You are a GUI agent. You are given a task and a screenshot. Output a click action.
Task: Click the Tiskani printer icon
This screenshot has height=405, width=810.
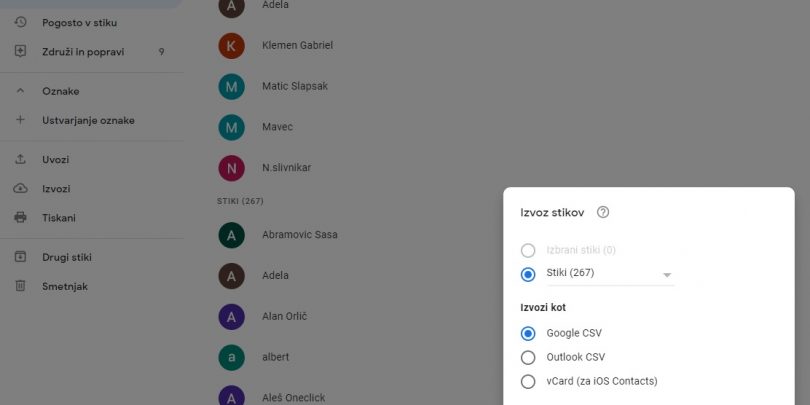pos(20,217)
